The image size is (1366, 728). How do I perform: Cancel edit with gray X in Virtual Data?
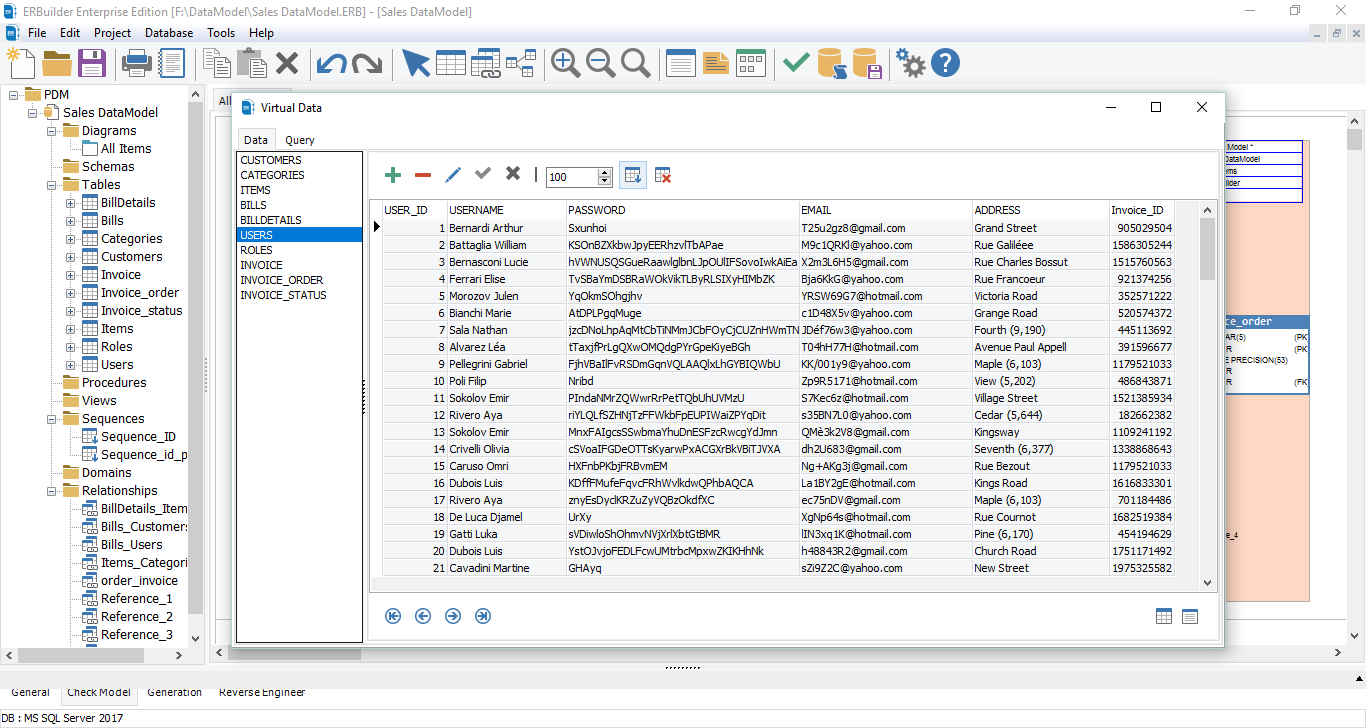click(x=513, y=174)
